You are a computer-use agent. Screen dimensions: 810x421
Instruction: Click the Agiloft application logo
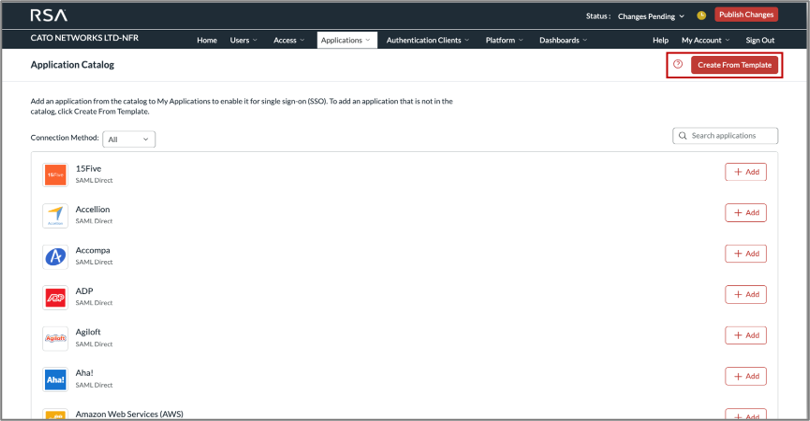click(x=55, y=338)
